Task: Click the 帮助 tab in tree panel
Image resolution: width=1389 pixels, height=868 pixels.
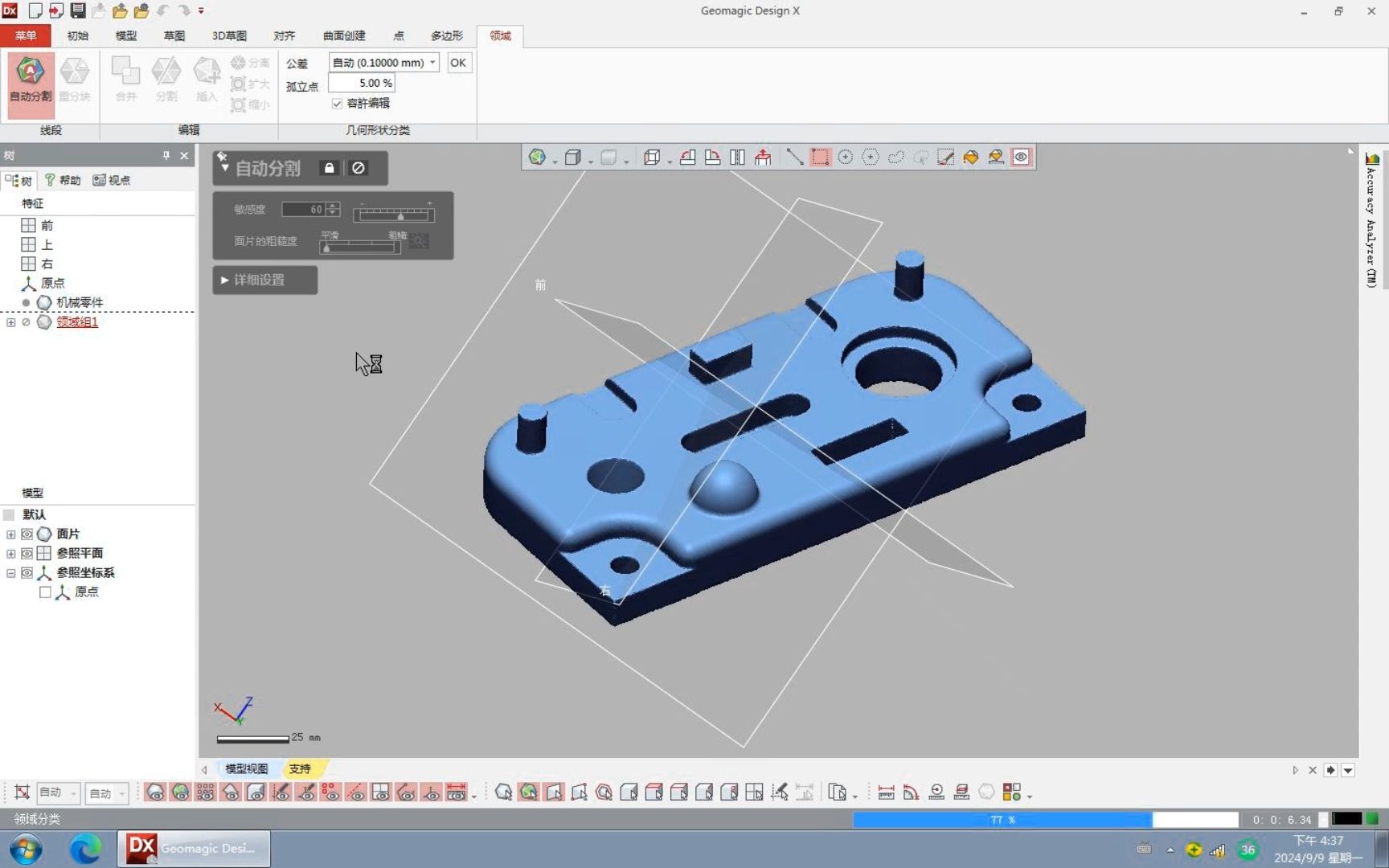Action: tap(63, 180)
